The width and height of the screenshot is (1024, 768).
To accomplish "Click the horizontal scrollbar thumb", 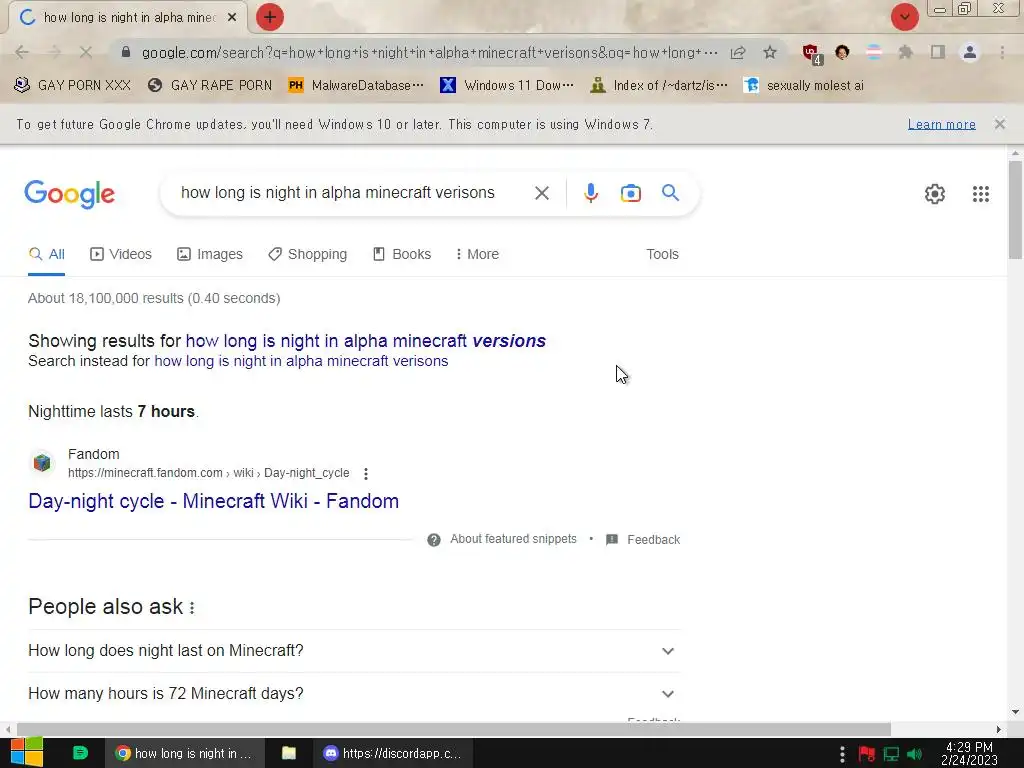I will [x=453, y=729].
